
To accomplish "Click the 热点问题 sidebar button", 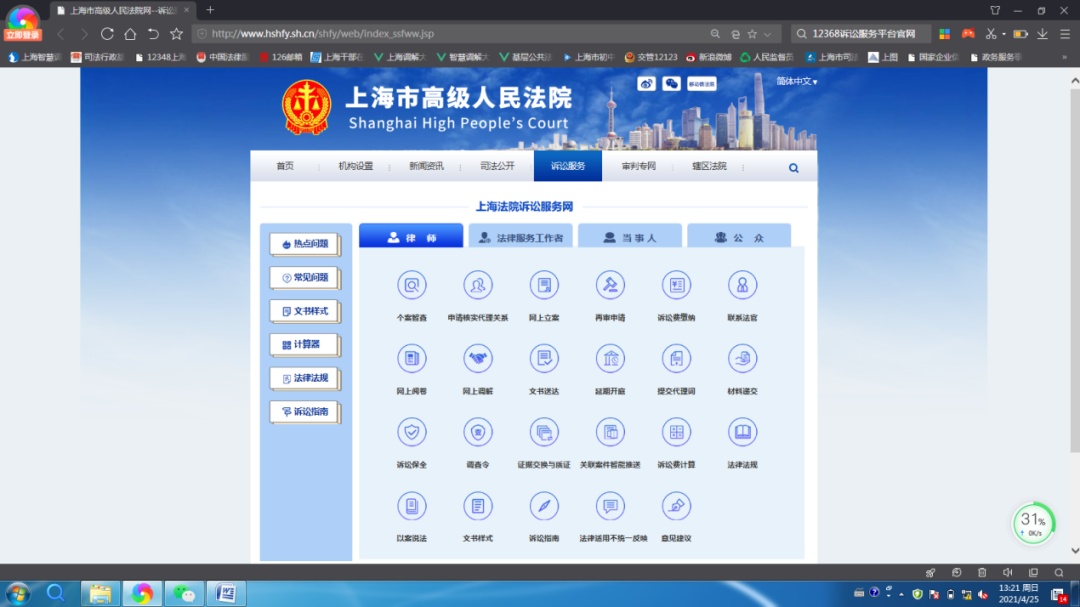I will click(305, 244).
